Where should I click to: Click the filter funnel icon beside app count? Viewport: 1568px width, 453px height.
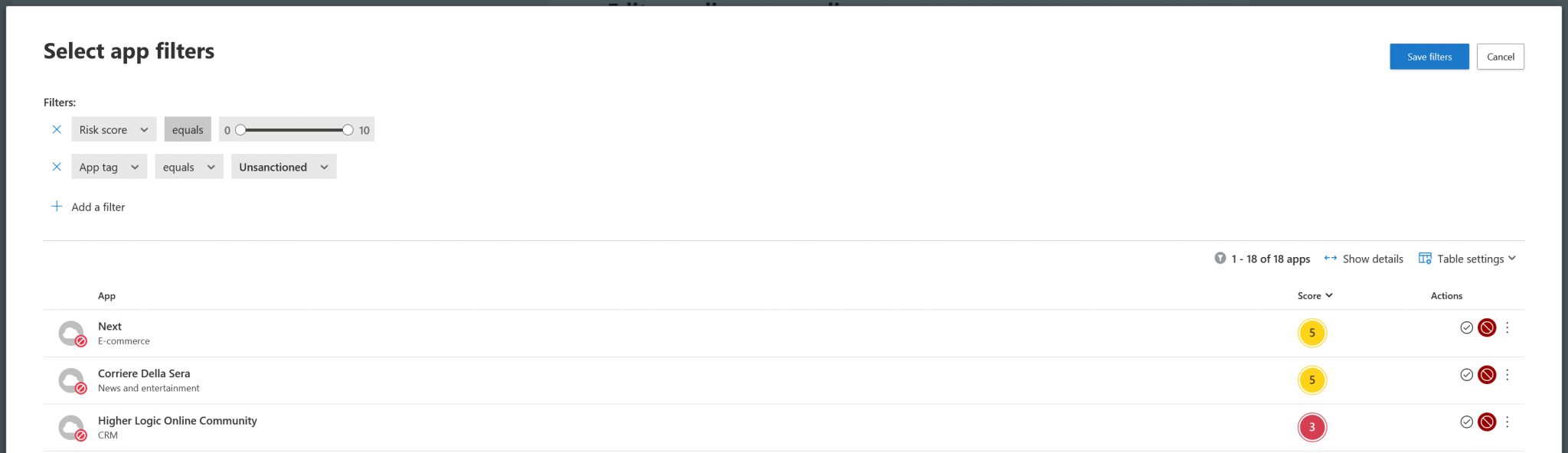[x=1220, y=259]
